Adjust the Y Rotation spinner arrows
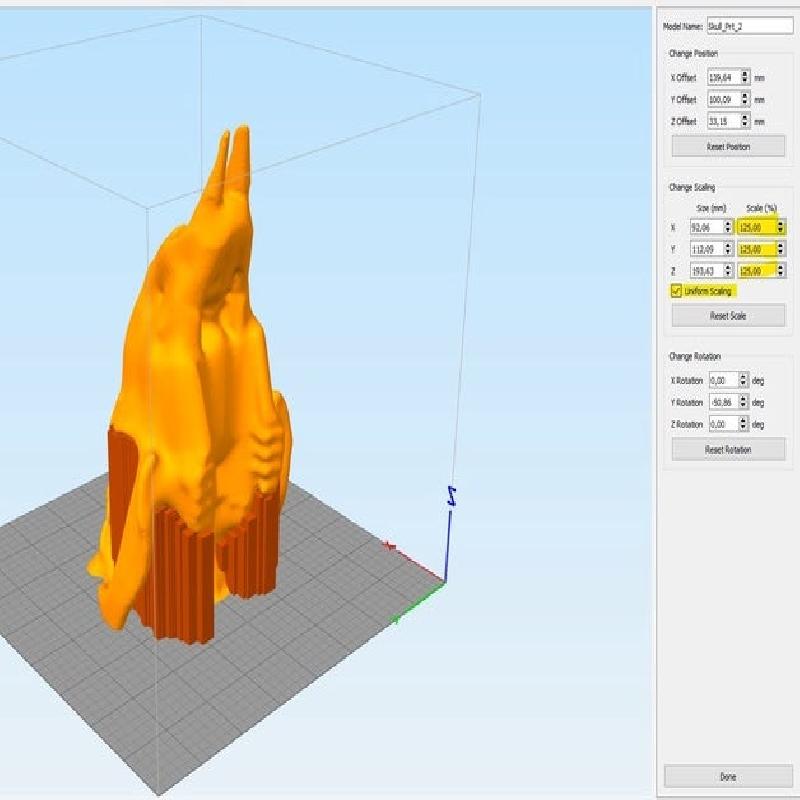The image size is (800, 800). pos(743,402)
